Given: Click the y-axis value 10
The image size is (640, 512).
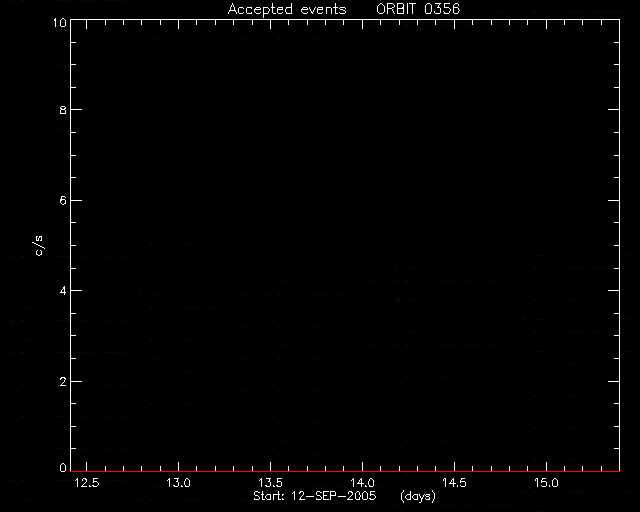Looking at the screenshot, I should tap(60, 22).
